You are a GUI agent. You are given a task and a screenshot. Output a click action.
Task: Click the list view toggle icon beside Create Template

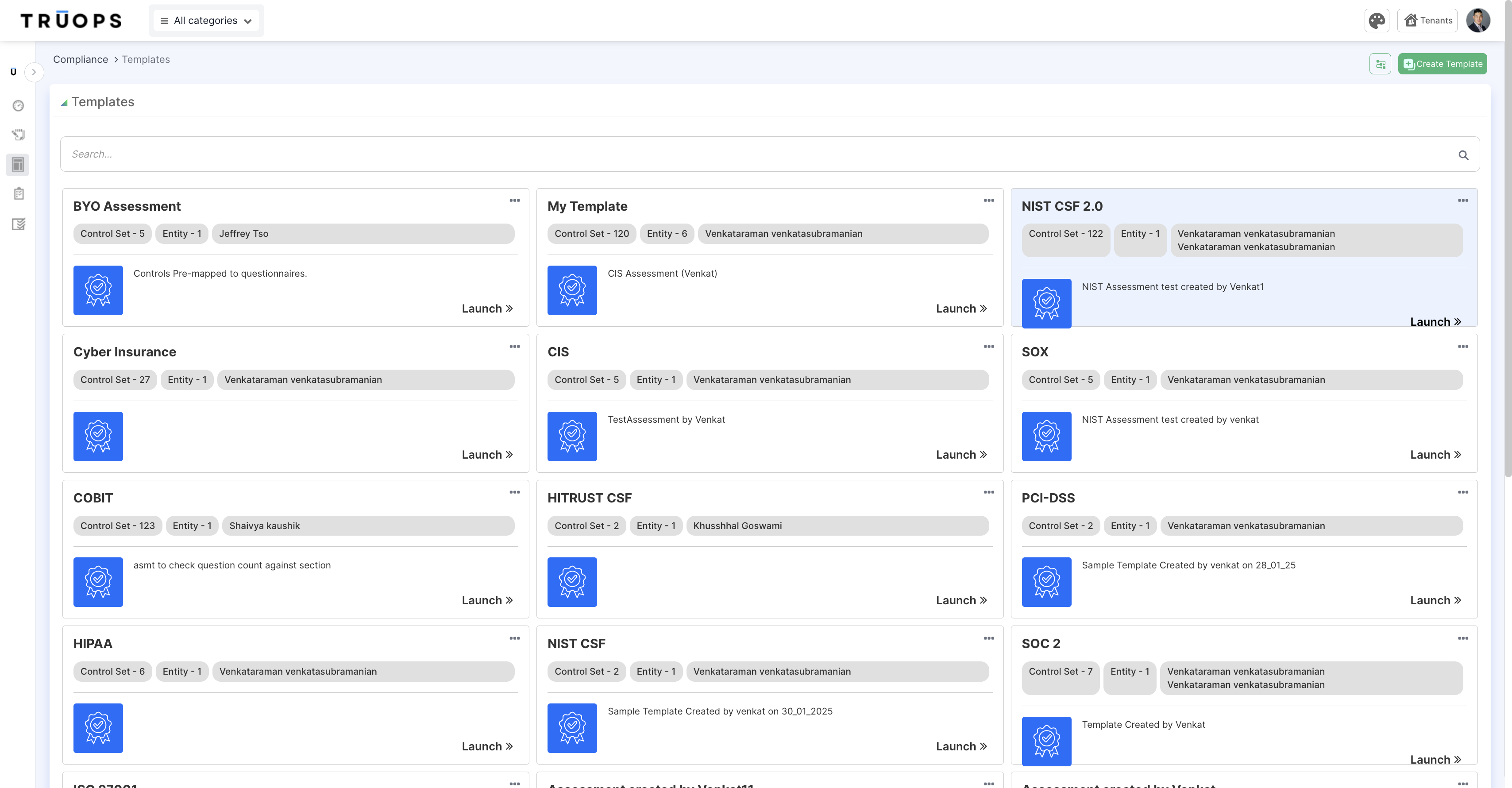1380,63
